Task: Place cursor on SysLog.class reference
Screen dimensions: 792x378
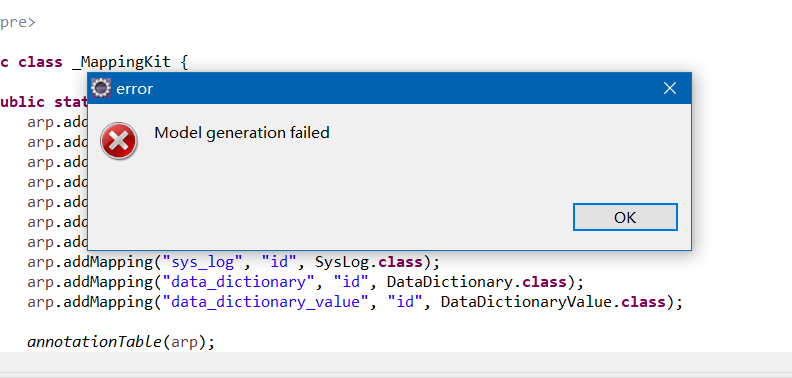Action: (x=369, y=262)
